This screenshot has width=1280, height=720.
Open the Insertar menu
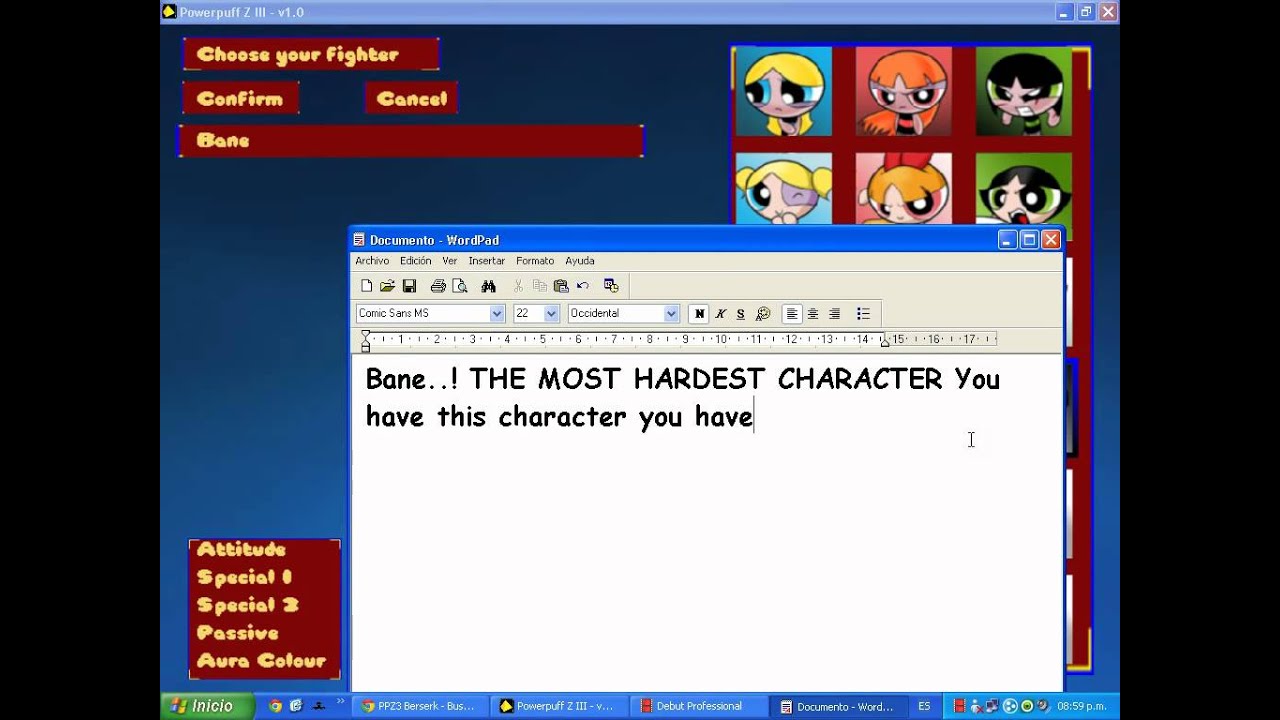tap(487, 261)
